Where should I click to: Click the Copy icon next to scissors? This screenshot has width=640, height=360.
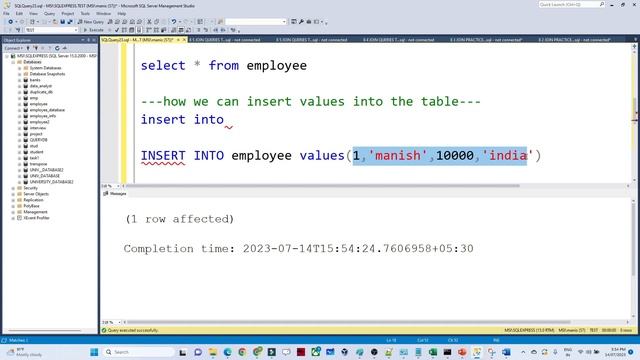point(157,22)
